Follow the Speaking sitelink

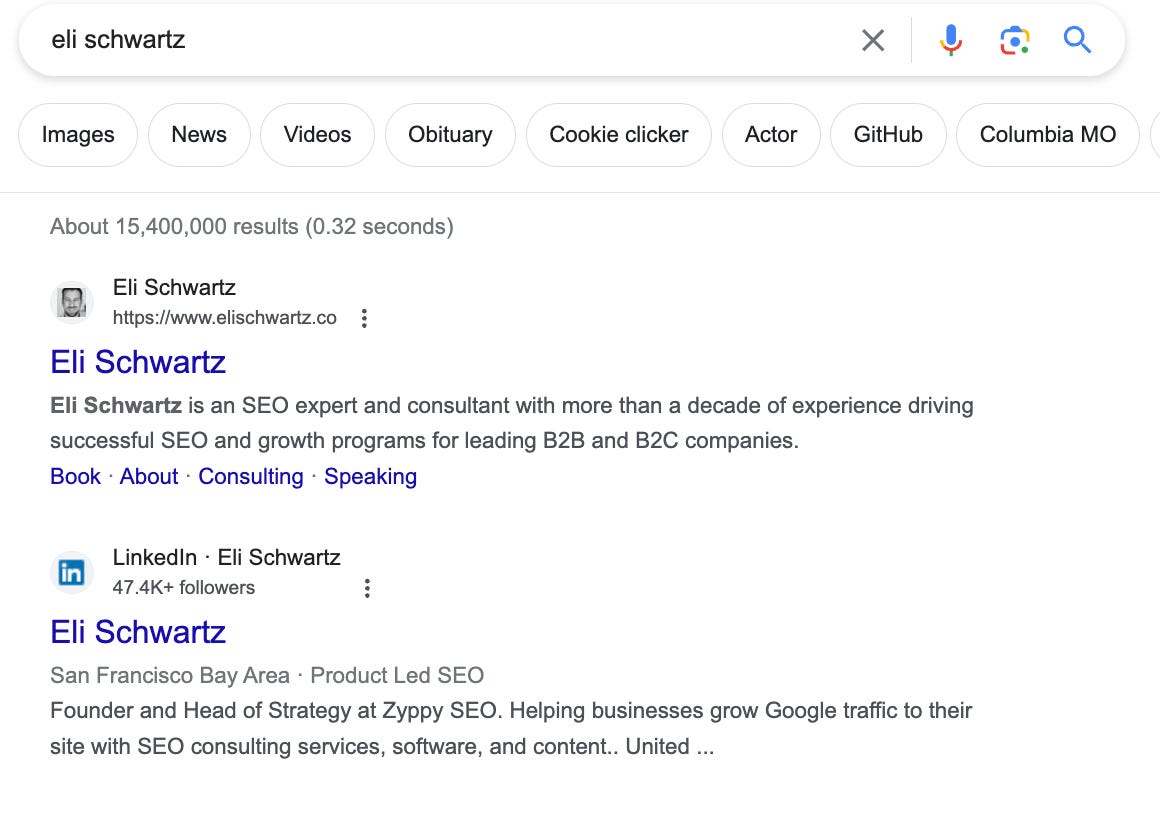[371, 476]
